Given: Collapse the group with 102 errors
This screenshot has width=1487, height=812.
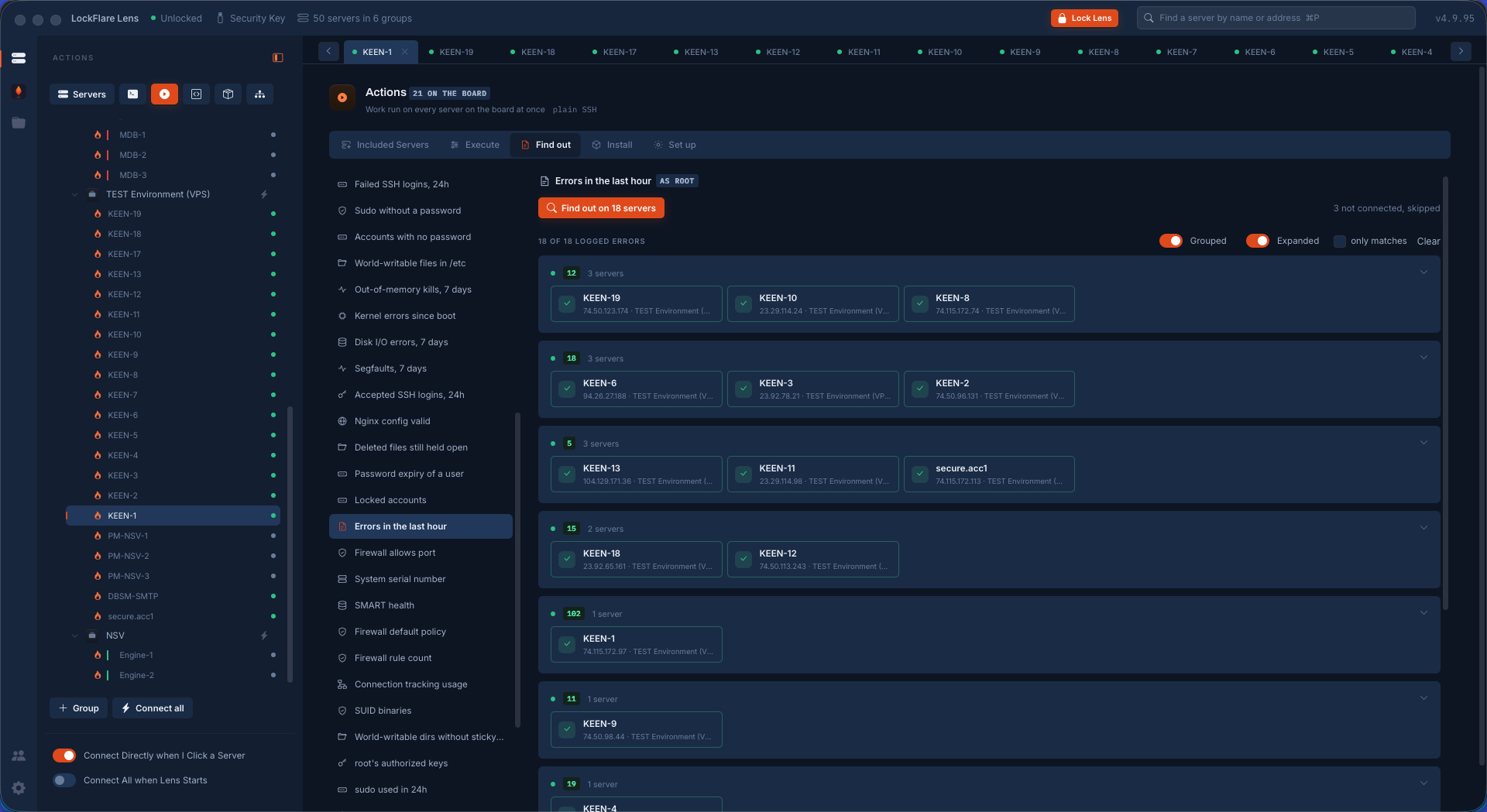Looking at the screenshot, I should [x=1423, y=613].
